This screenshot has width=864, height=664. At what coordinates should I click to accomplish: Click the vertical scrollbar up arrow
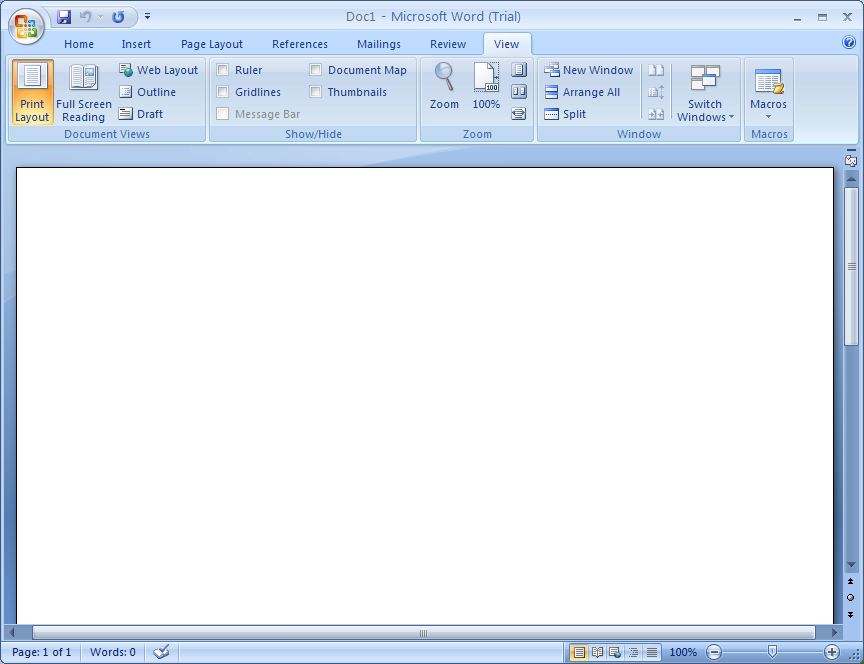851,179
